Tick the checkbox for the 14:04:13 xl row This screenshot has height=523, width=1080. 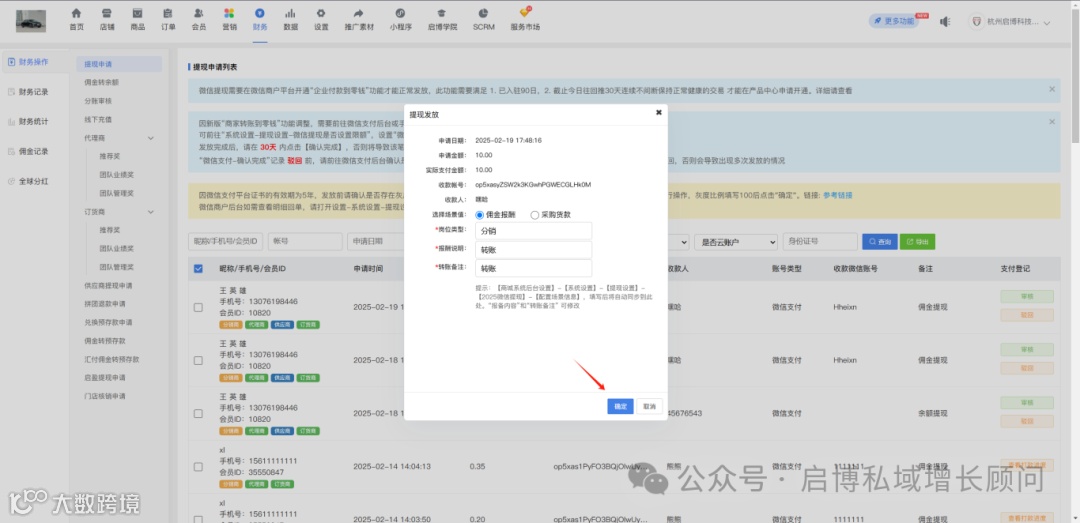pyautogui.click(x=198, y=466)
